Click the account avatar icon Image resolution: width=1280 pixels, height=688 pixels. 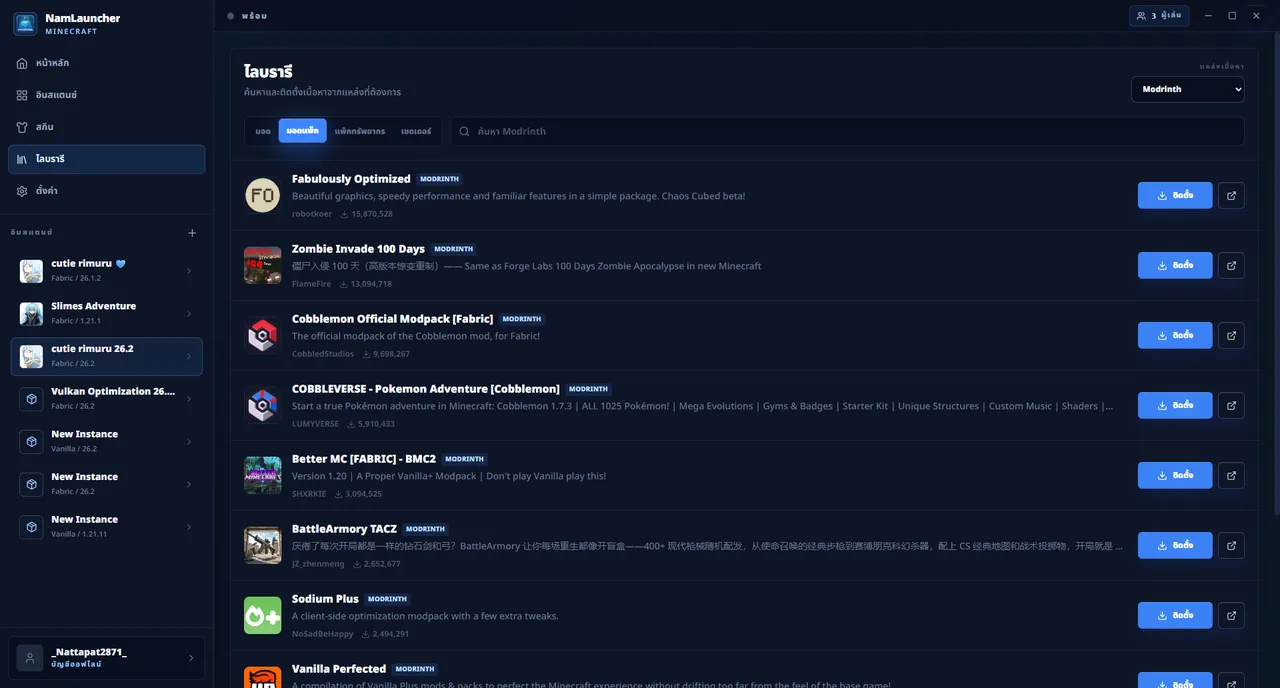(x=30, y=658)
